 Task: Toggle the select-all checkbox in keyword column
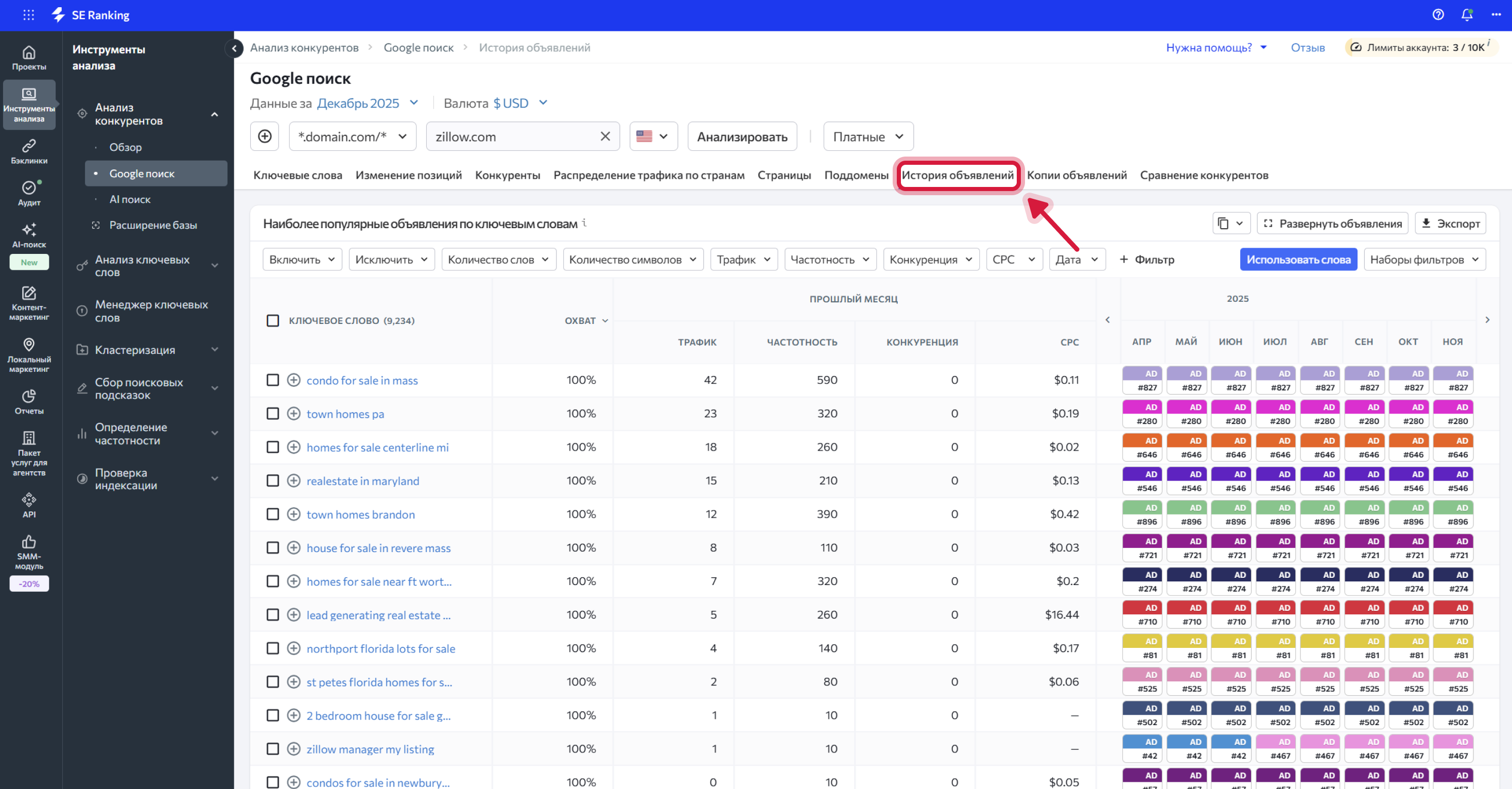[272, 320]
